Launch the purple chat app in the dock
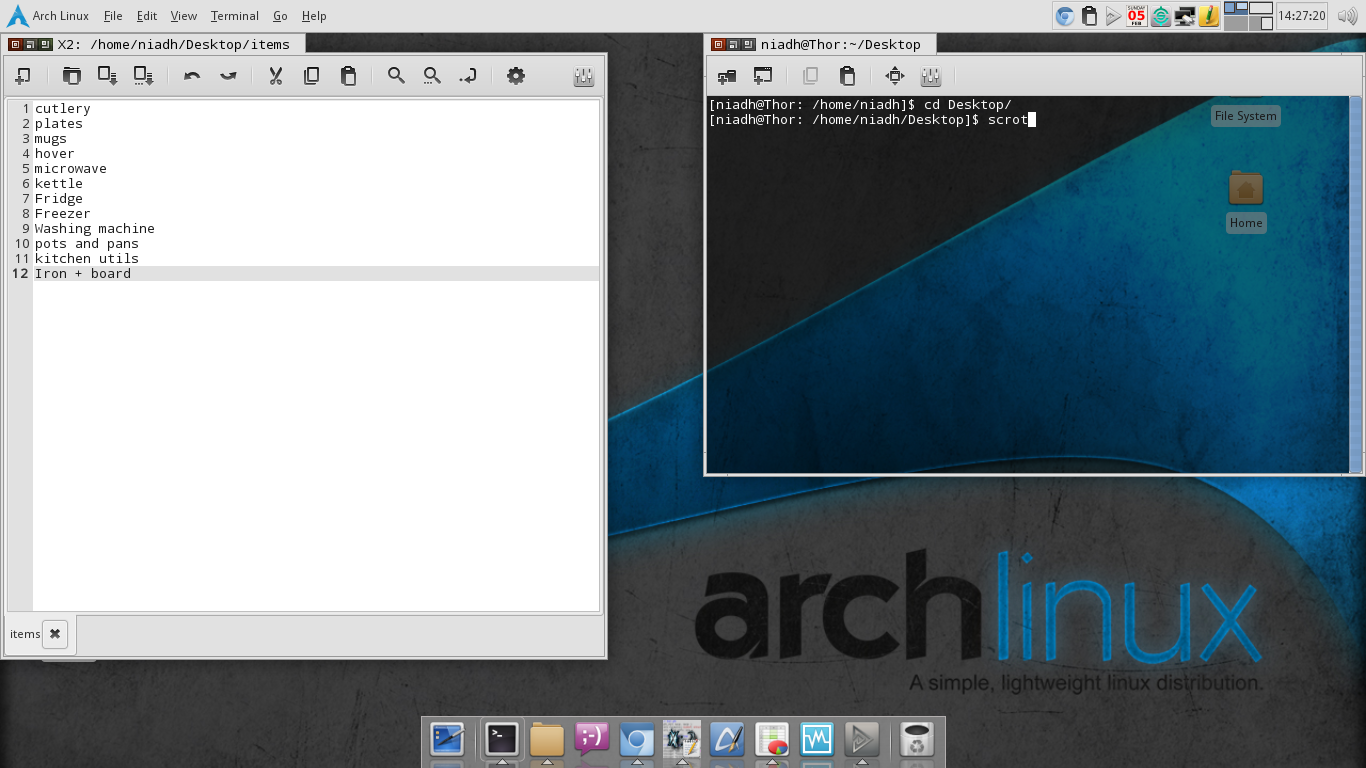This screenshot has width=1366, height=768. pos(592,740)
